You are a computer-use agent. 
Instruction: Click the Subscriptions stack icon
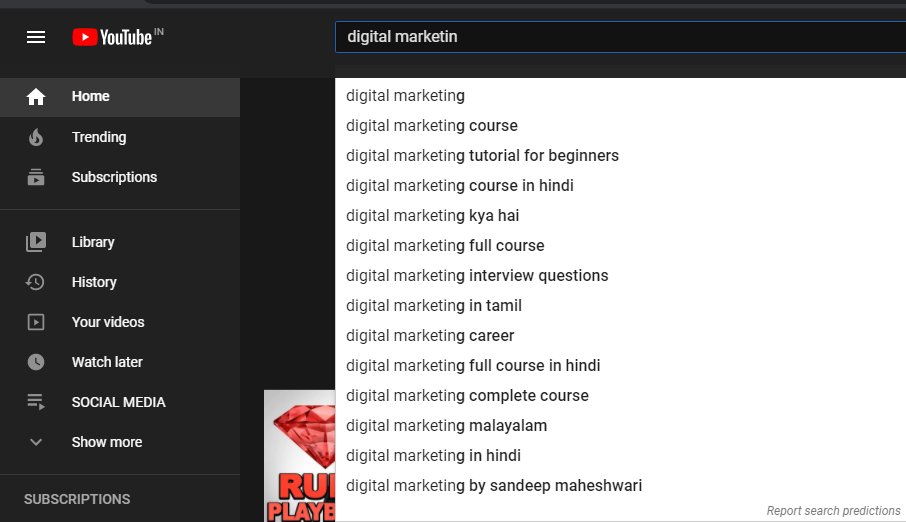pyautogui.click(x=36, y=177)
